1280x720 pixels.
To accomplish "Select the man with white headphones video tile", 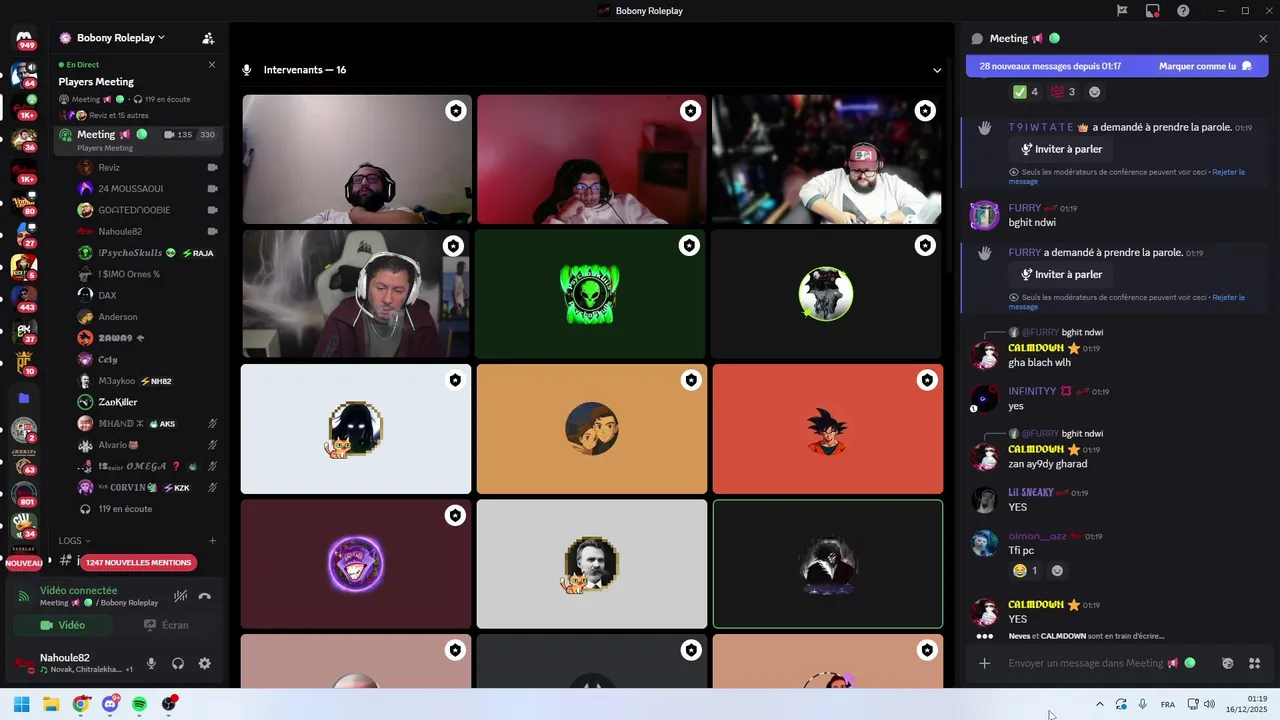I will coord(356,294).
